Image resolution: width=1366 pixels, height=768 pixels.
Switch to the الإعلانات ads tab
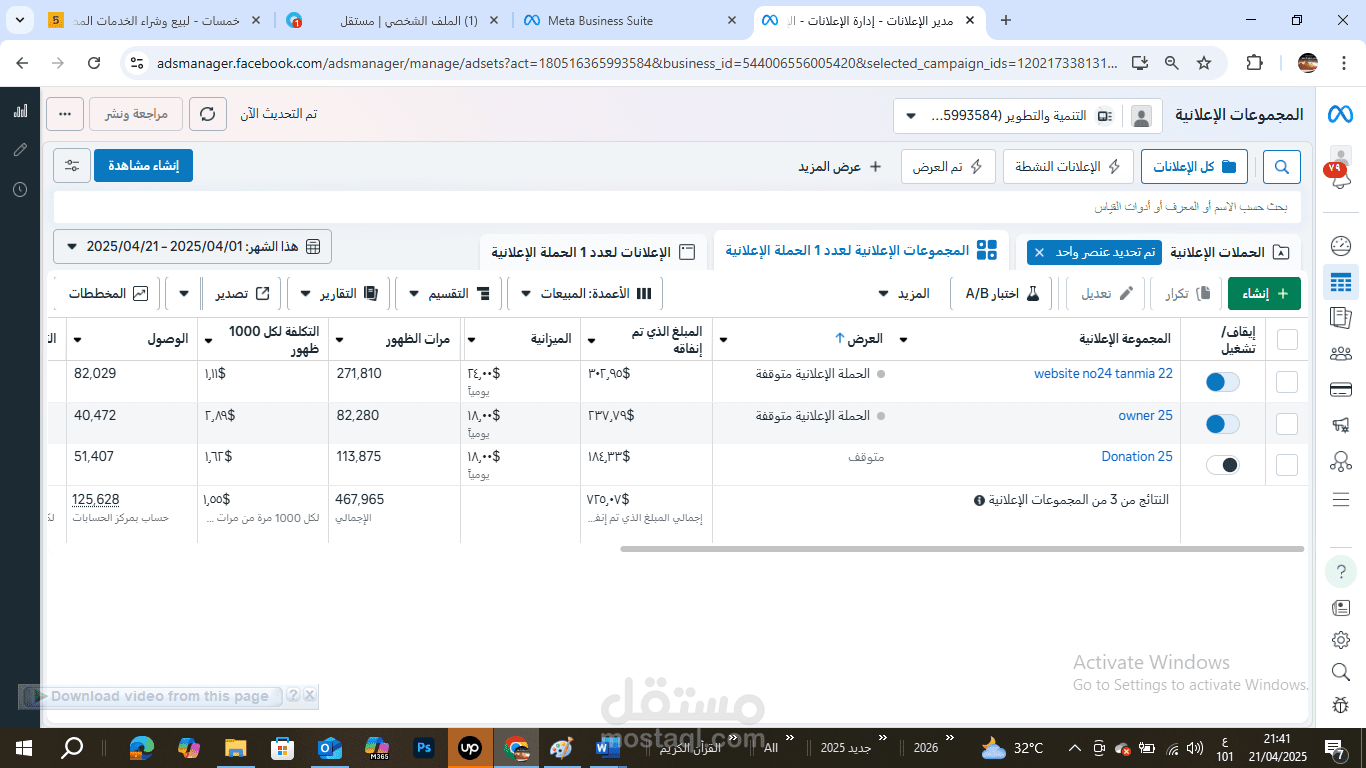click(x=593, y=252)
